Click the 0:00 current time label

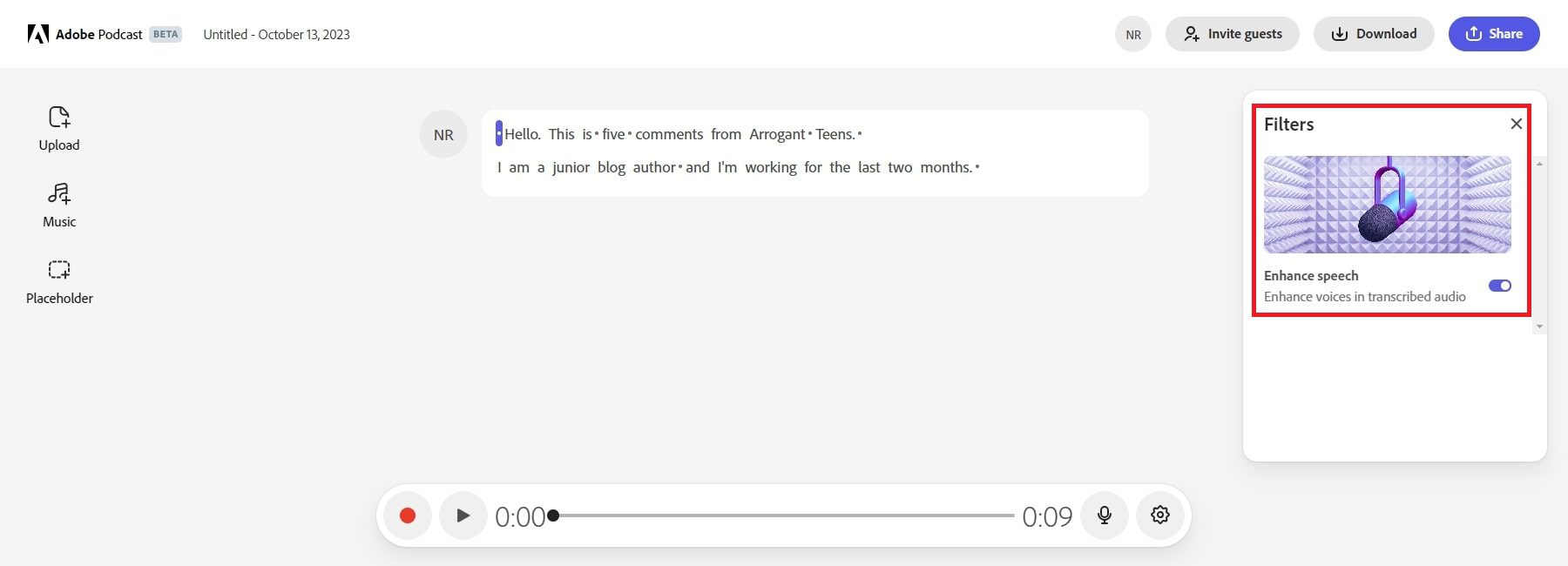[x=520, y=516]
